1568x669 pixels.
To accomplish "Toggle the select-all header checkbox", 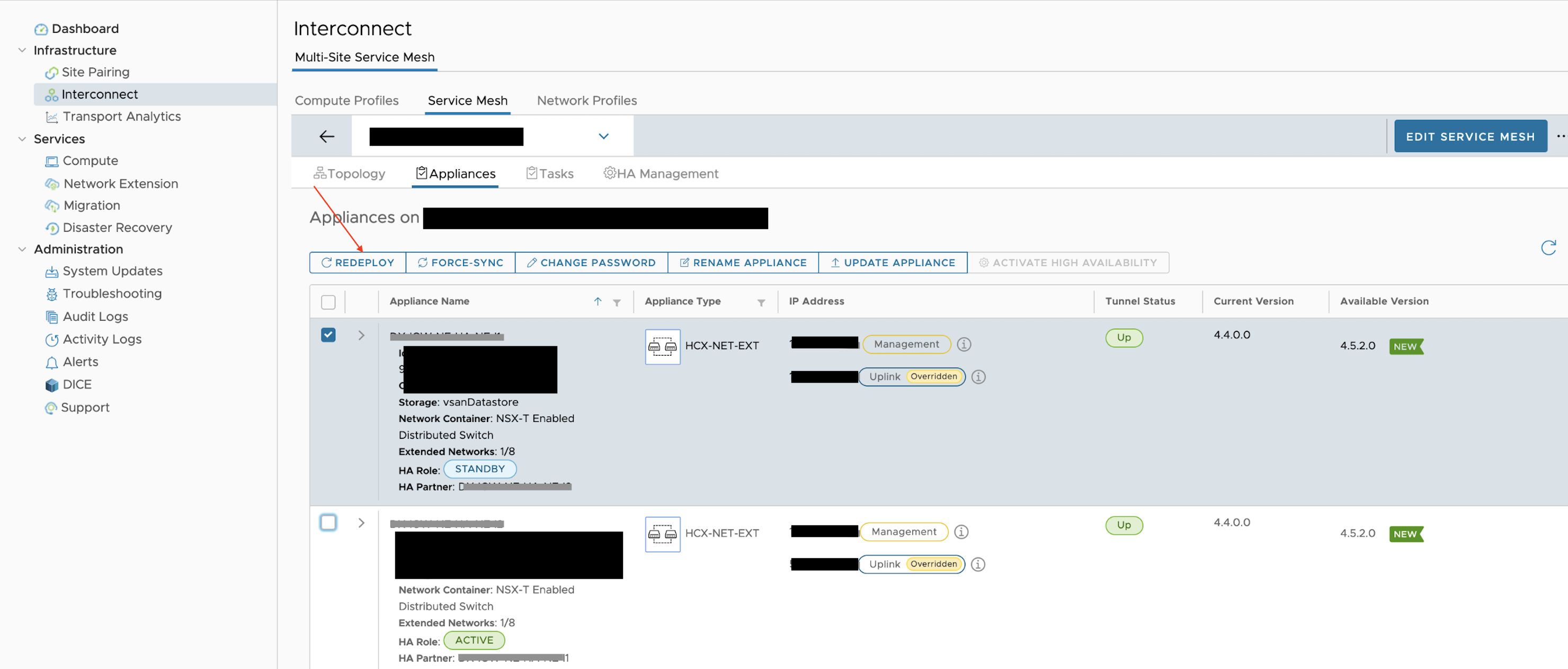I will 328,302.
